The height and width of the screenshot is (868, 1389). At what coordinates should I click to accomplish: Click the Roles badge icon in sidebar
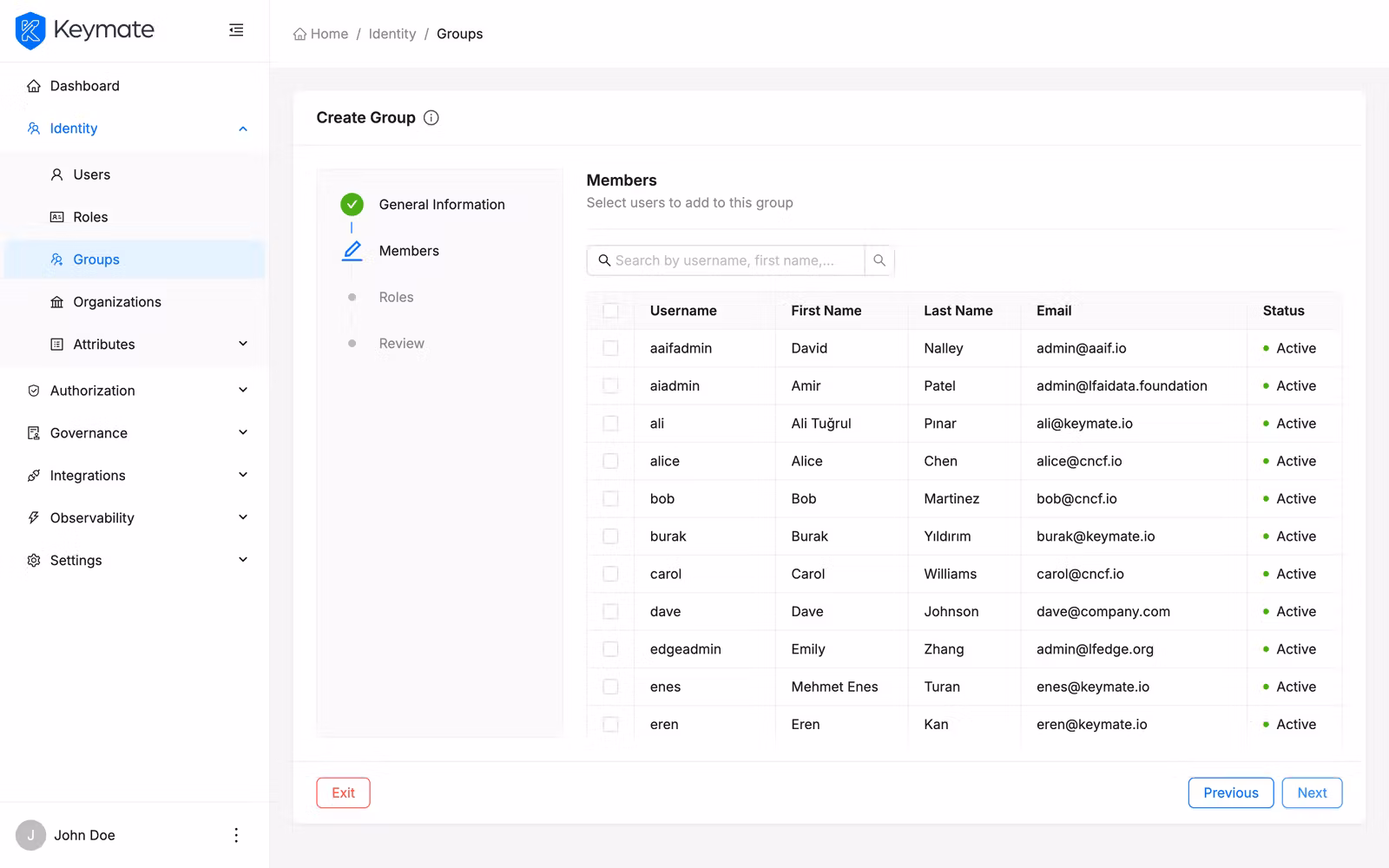56,217
